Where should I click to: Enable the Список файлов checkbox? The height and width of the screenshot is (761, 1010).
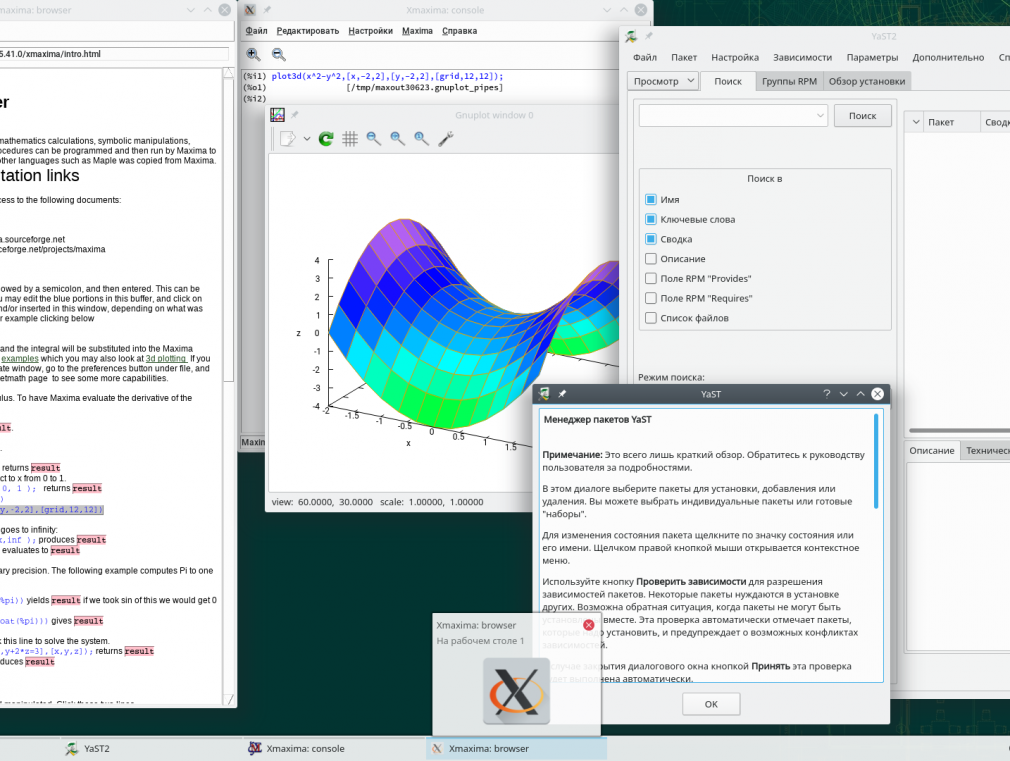[651, 318]
